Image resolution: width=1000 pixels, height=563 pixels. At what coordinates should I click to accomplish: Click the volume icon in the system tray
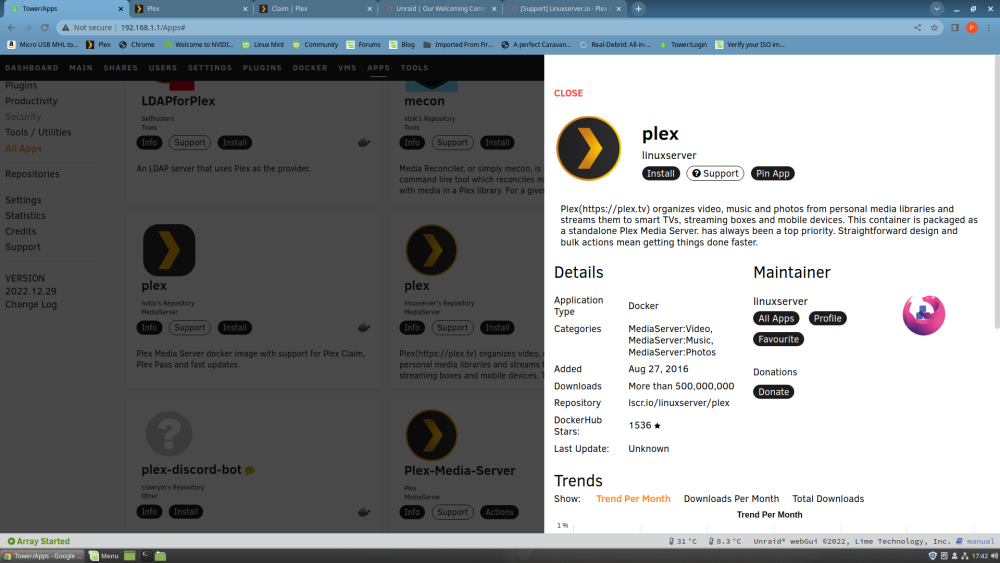pyautogui.click(x=994, y=556)
